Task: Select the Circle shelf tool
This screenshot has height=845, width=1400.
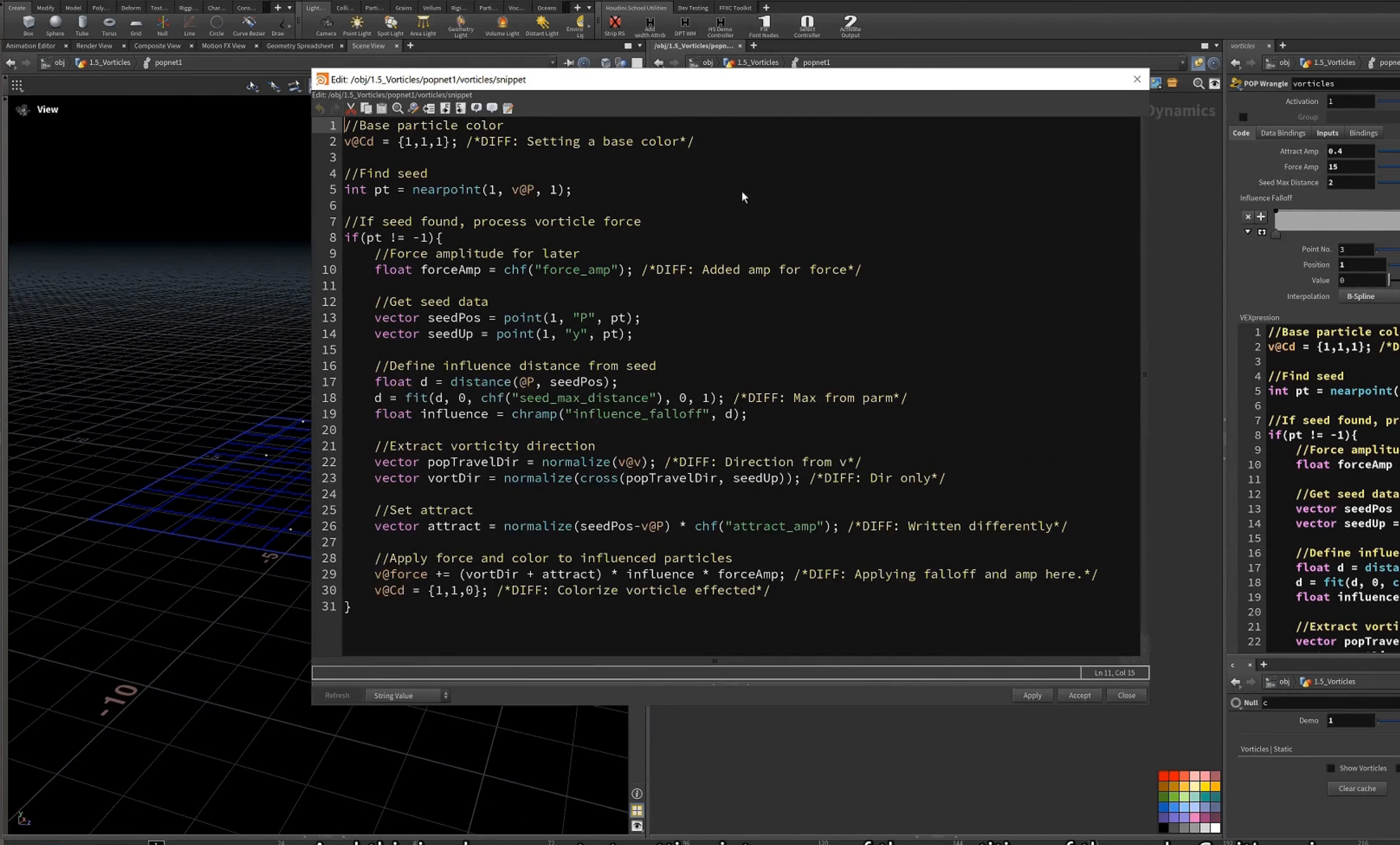Action: (217, 26)
